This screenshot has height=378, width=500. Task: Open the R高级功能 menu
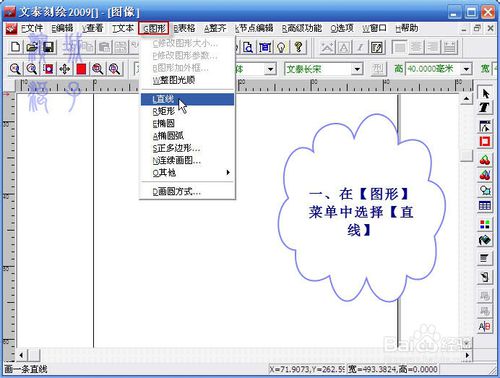tap(302, 29)
